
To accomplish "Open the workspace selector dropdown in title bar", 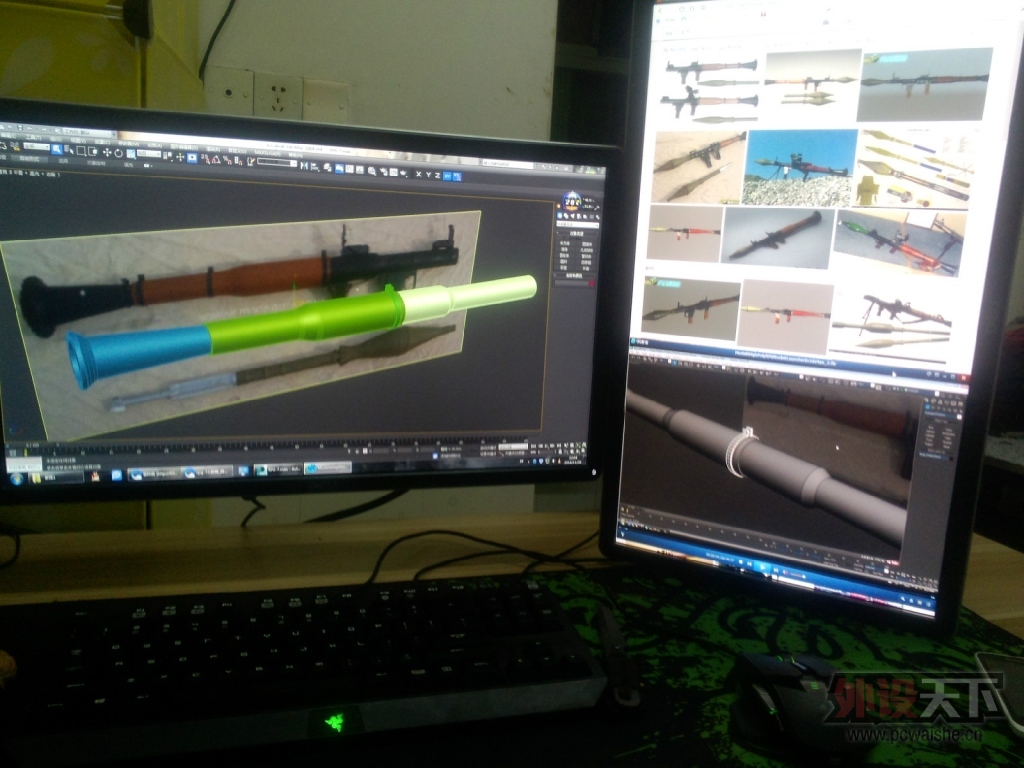I will [87, 133].
